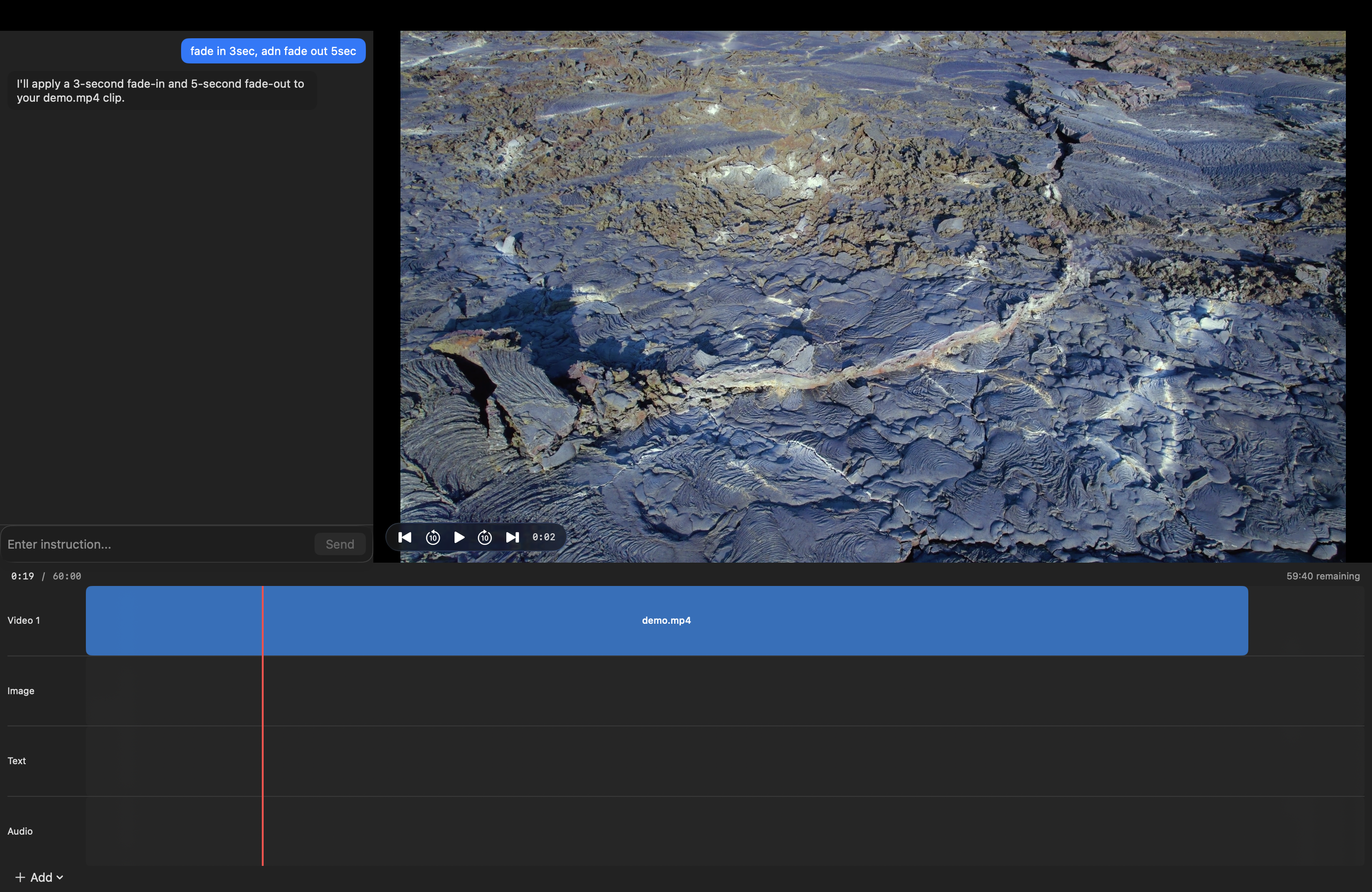Click the empty Image track row
The image size is (1372, 892).
tap(692, 690)
